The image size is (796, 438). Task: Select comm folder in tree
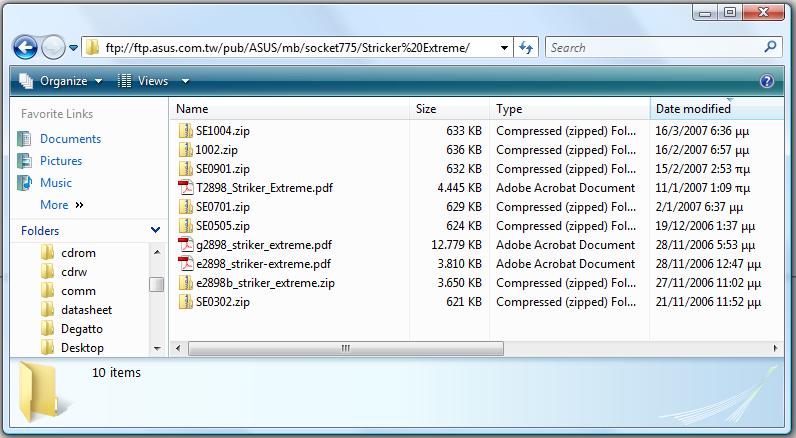coord(78,291)
